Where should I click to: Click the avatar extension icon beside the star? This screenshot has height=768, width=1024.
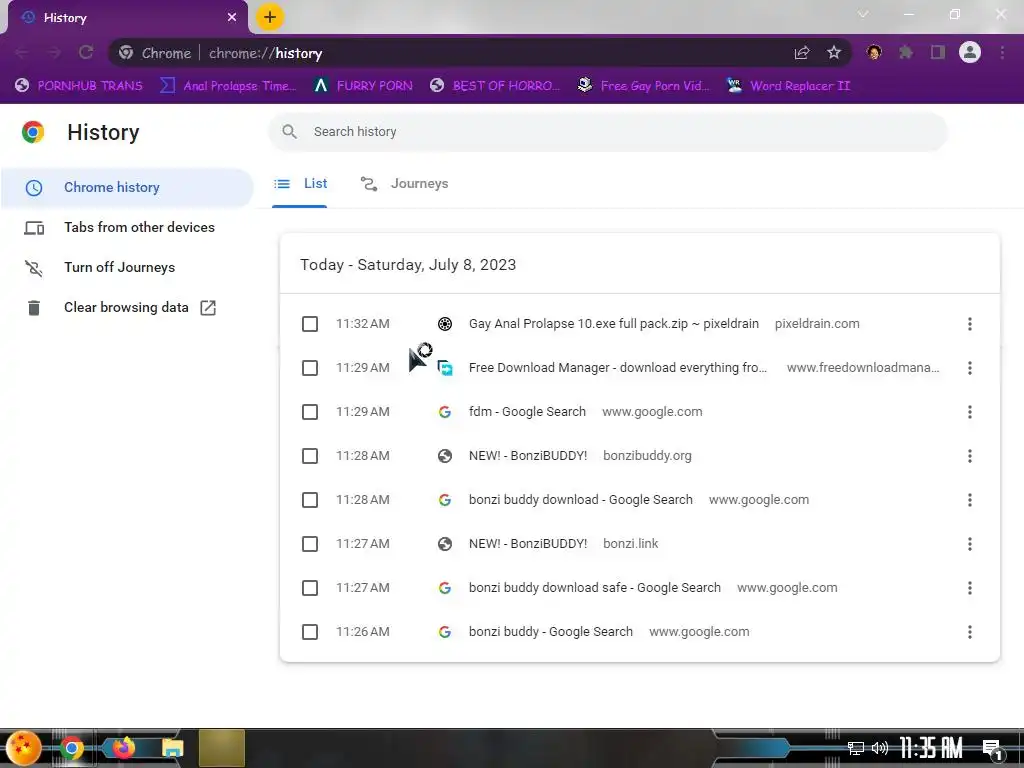point(874,52)
